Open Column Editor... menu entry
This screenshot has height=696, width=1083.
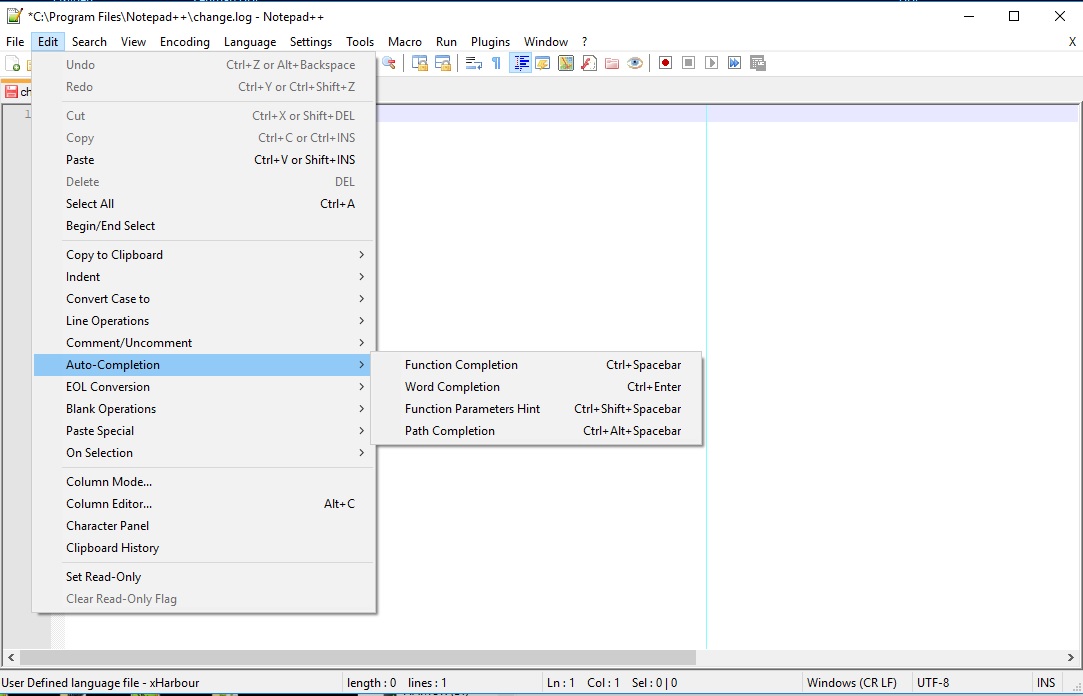(x=204, y=504)
